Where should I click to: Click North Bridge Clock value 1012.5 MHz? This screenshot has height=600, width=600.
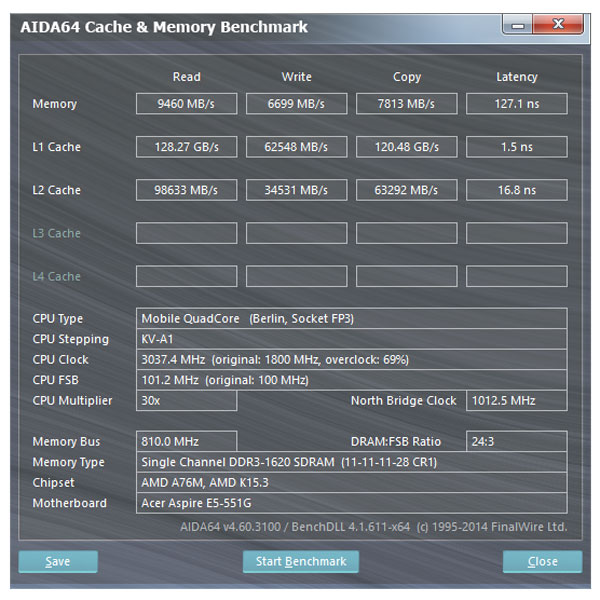517,401
